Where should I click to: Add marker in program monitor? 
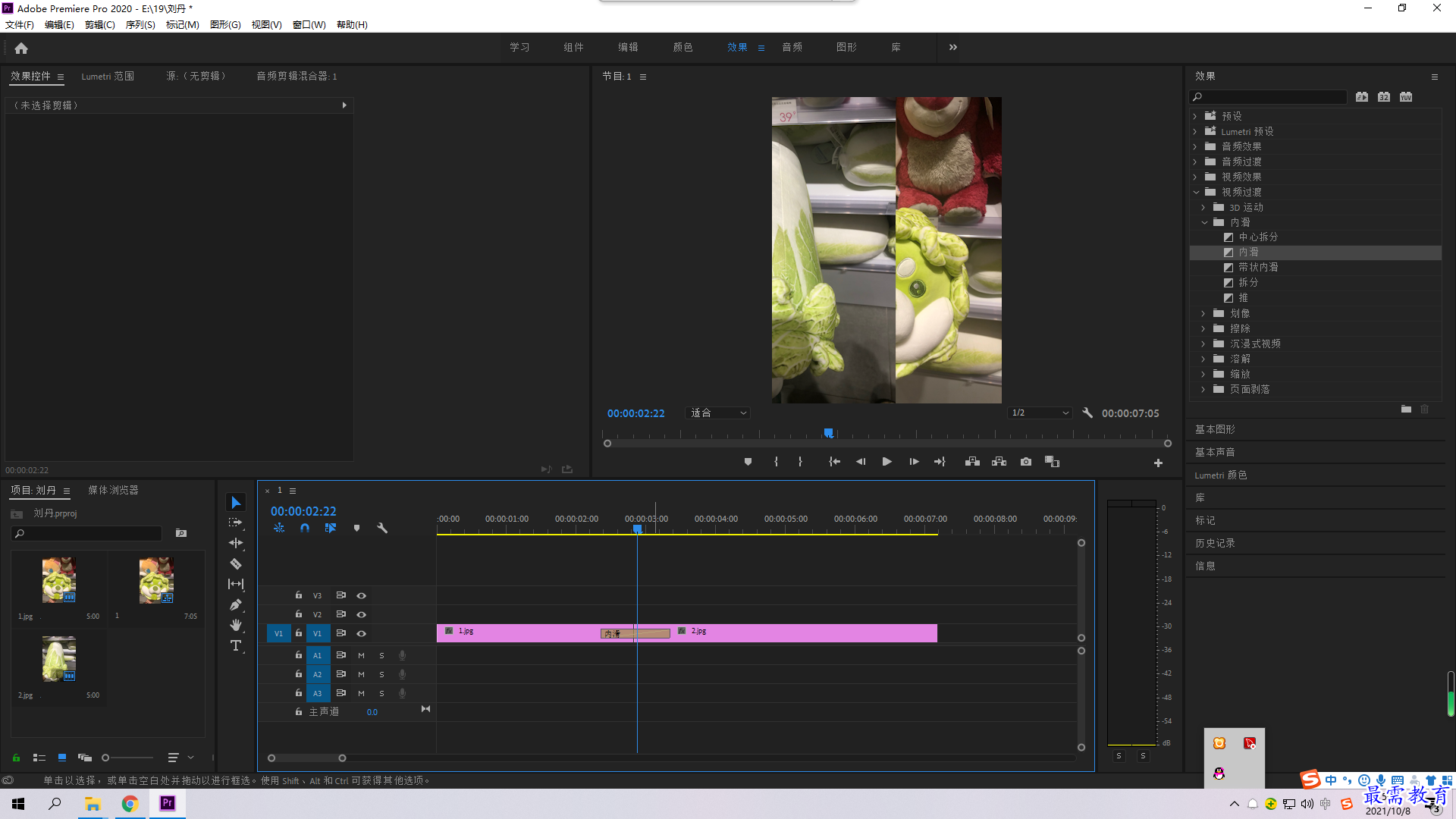pyautogui.click(x=748, y=462)
